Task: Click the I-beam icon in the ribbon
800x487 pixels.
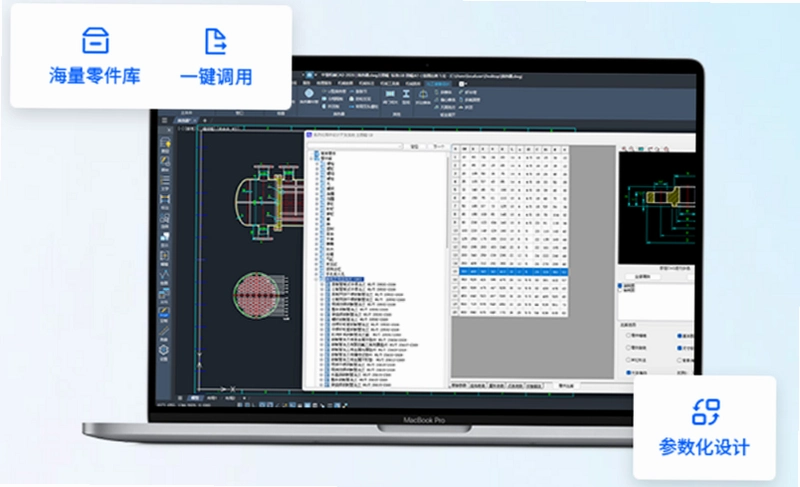Action: (x=406, y=94)
